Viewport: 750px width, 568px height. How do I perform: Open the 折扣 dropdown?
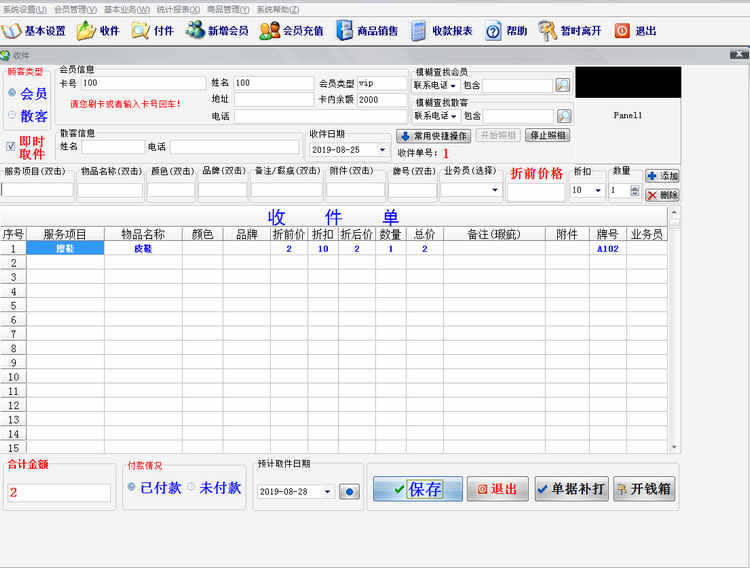pos(598,190)
